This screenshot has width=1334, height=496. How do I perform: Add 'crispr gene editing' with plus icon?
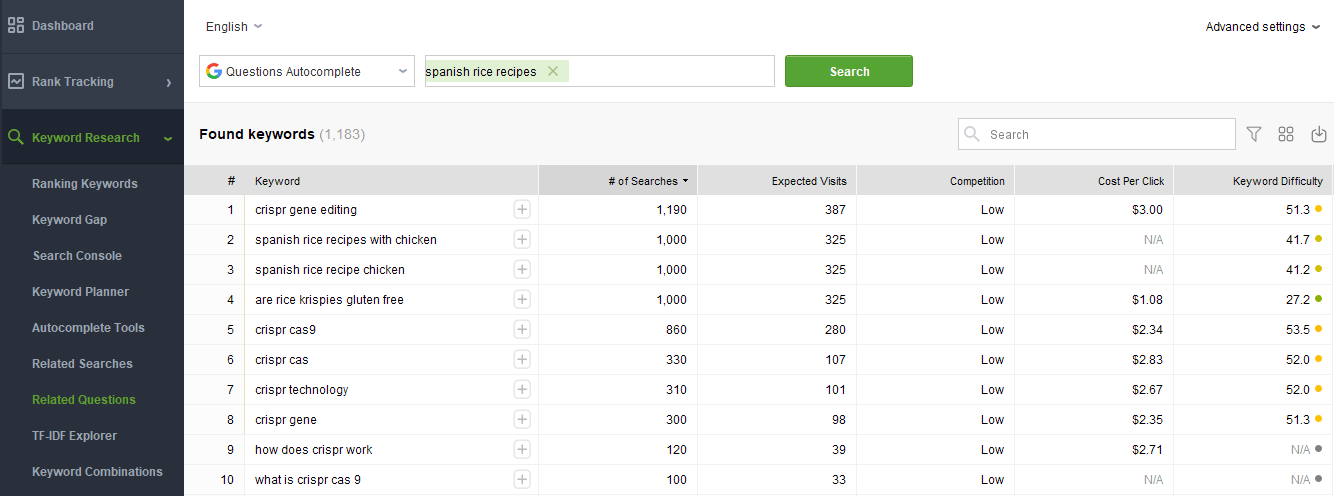point(522,209)
